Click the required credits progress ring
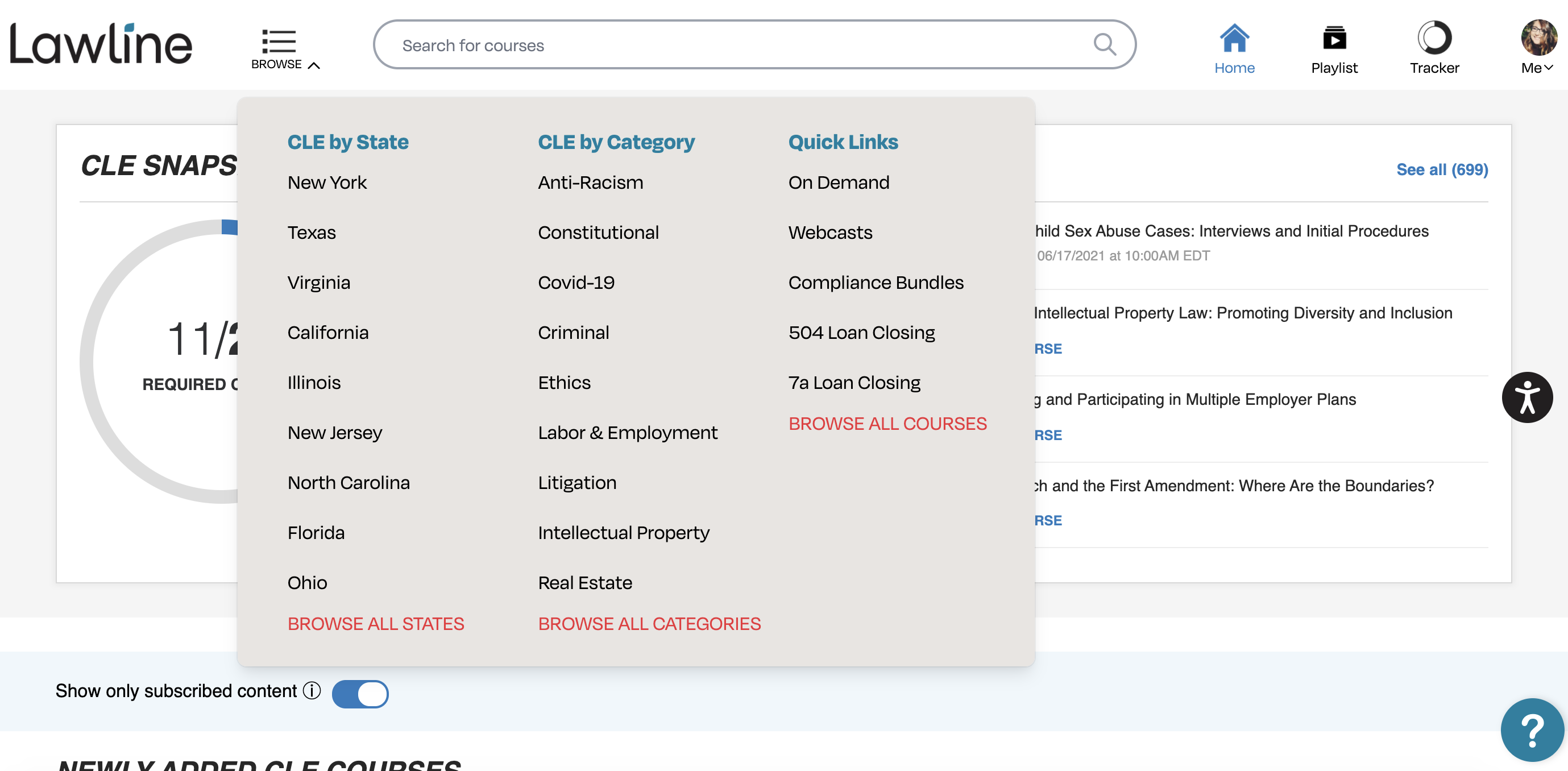Screen dimensions: 1568x771 click(160, 362)
